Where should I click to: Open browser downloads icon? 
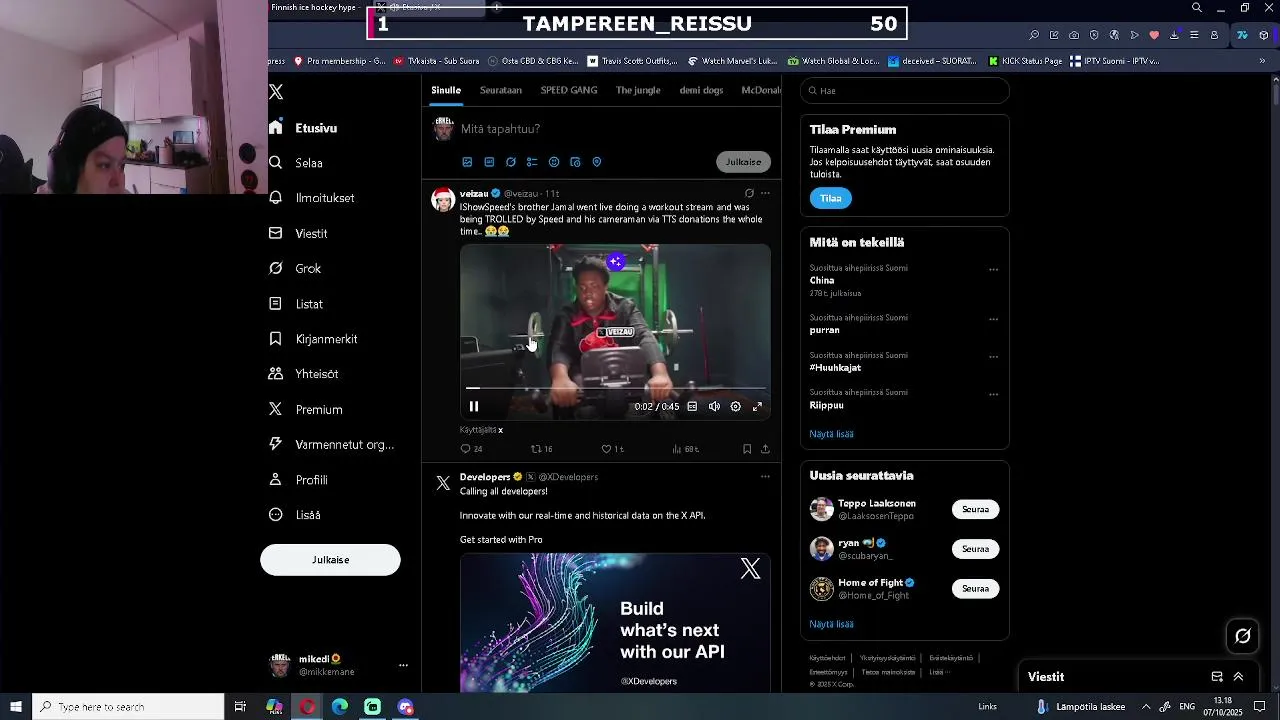(x=1174, y=35)
